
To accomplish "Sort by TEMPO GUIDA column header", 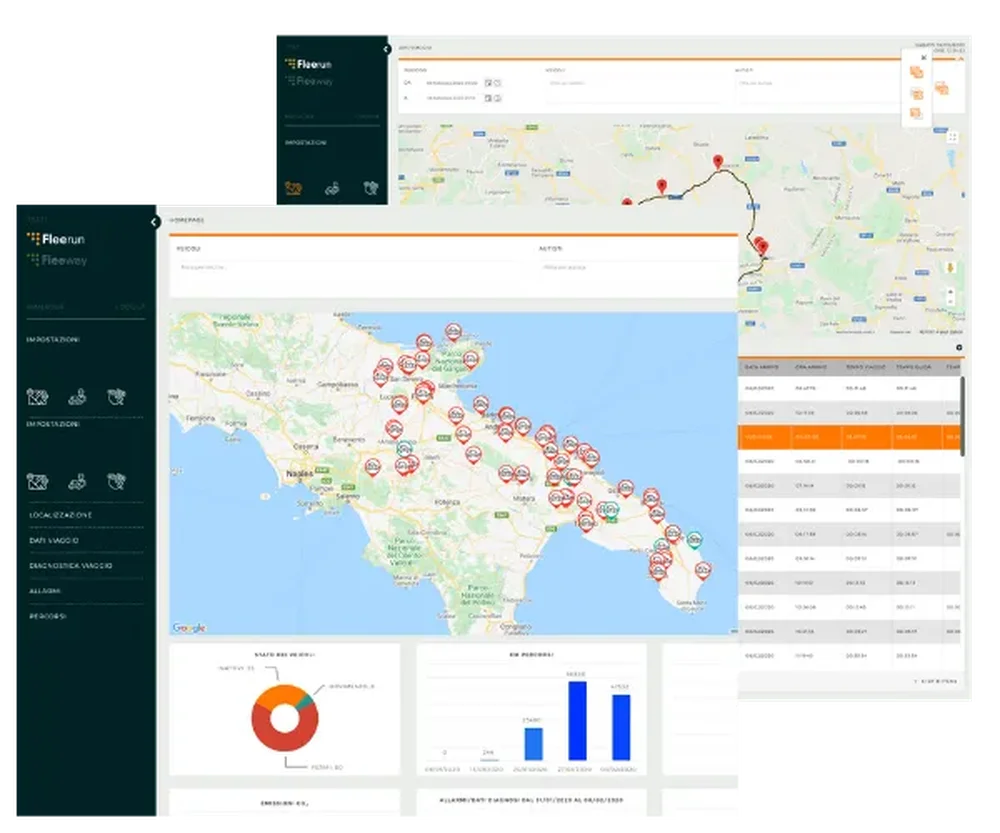I will tap(913, 367).
